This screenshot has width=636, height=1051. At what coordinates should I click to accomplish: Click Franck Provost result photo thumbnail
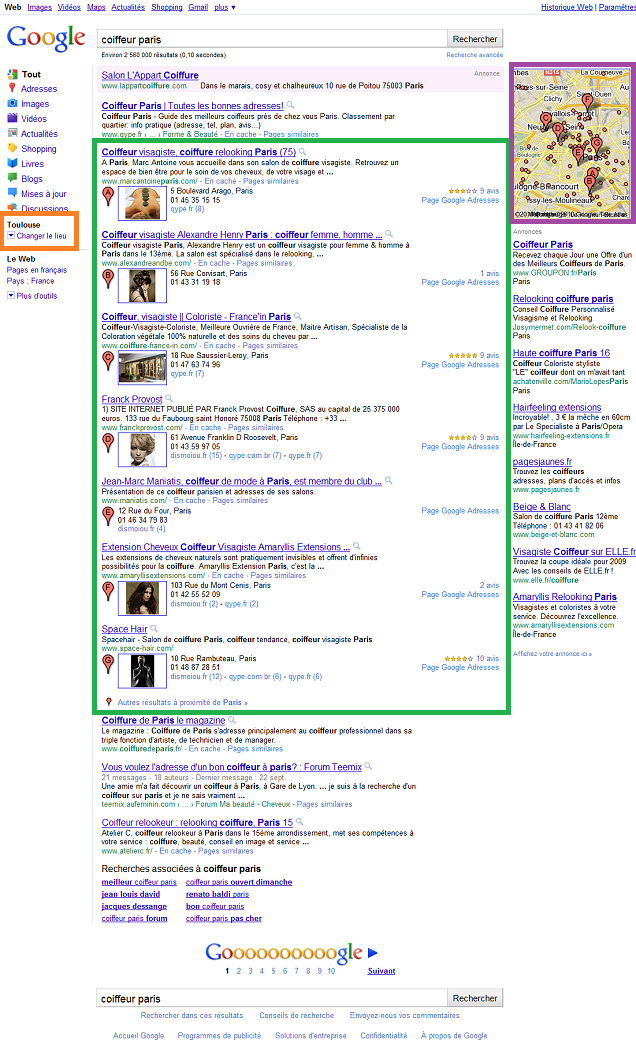[x=142, y=450]
